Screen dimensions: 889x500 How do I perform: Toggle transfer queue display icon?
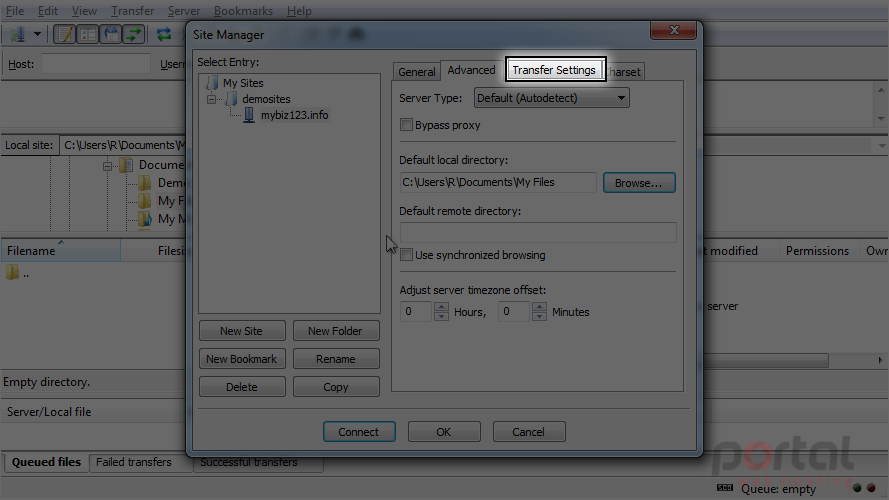134,35
